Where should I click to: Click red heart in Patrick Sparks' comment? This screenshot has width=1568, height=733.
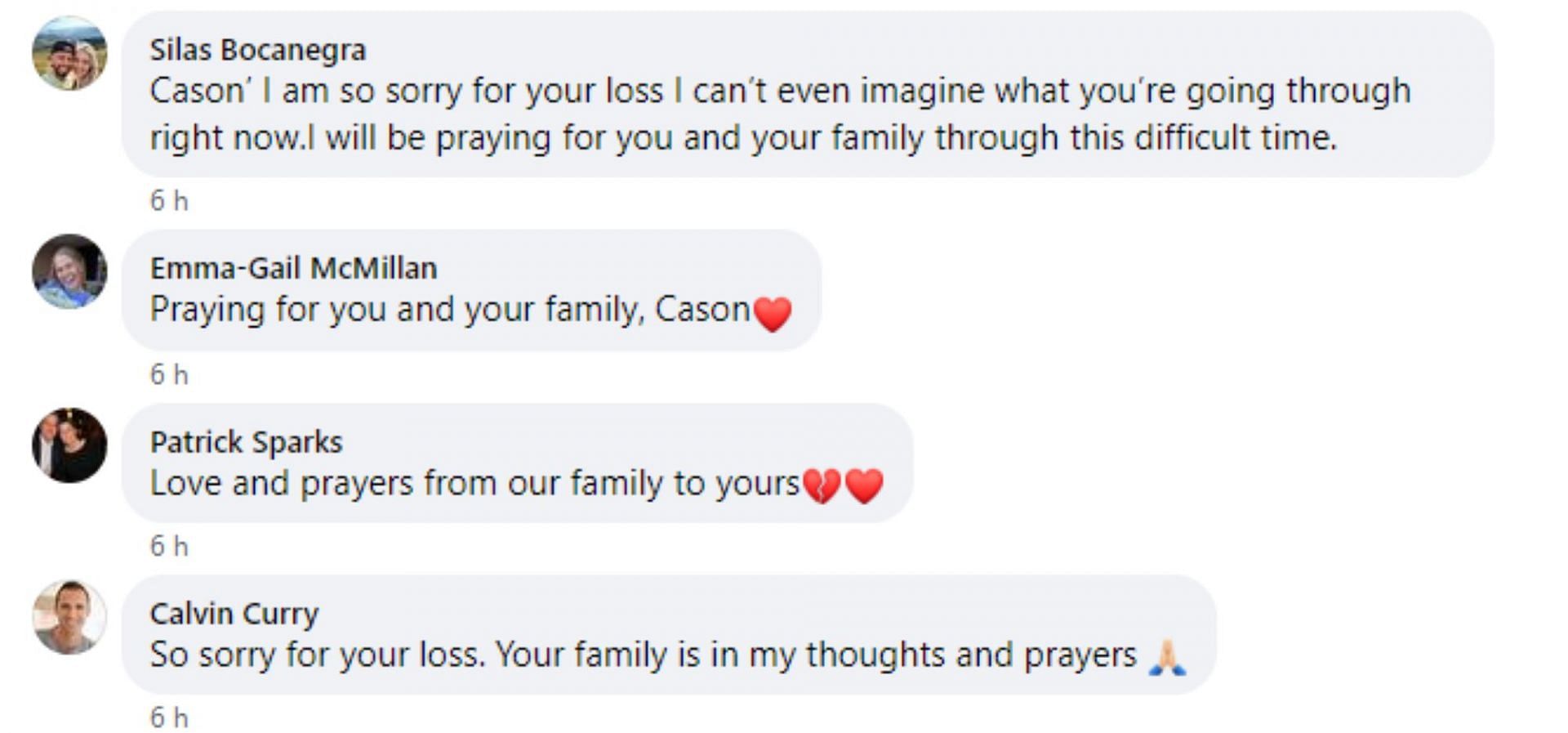coord(864,485)
